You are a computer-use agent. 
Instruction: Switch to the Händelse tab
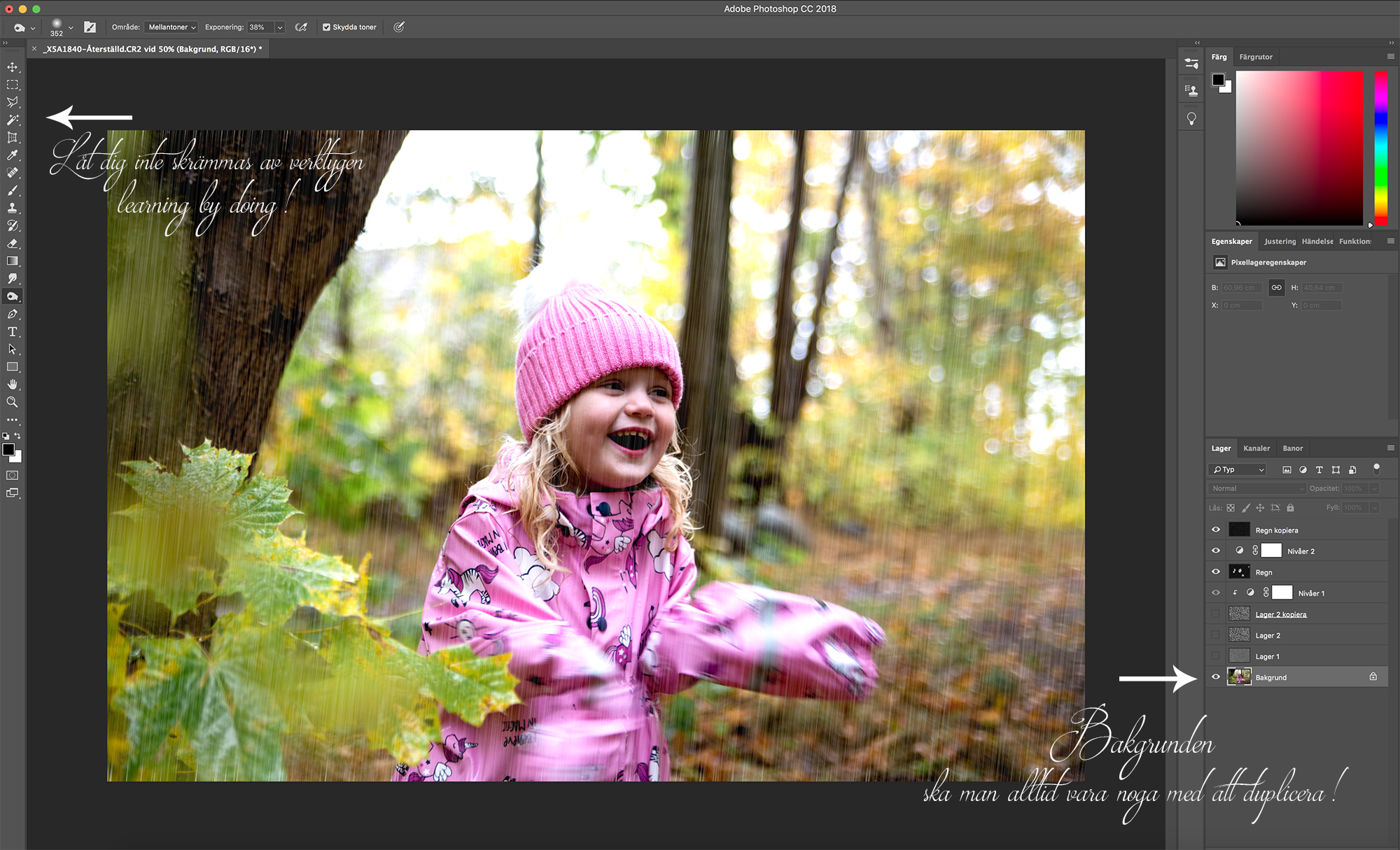(x=1317, y=241)
